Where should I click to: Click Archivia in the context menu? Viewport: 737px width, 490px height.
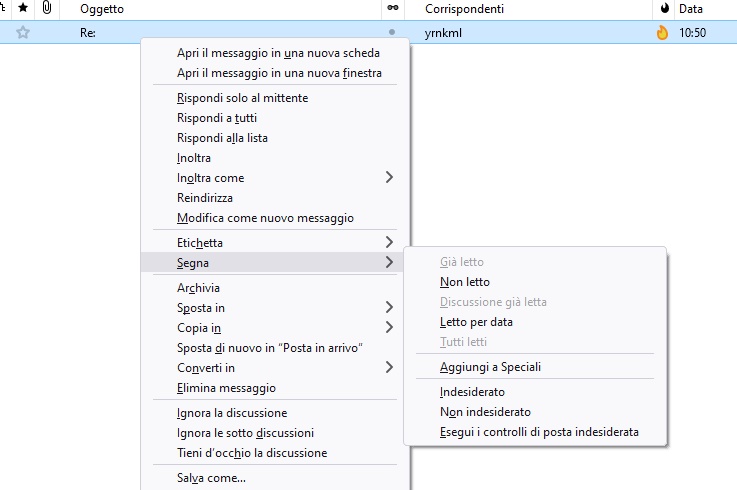275,287
